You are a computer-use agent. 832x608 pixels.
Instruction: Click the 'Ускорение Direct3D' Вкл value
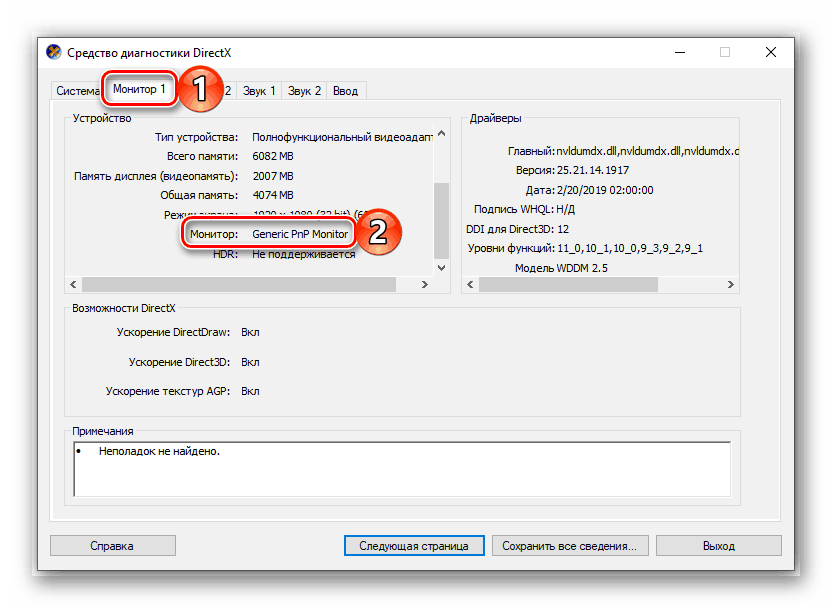250,362
